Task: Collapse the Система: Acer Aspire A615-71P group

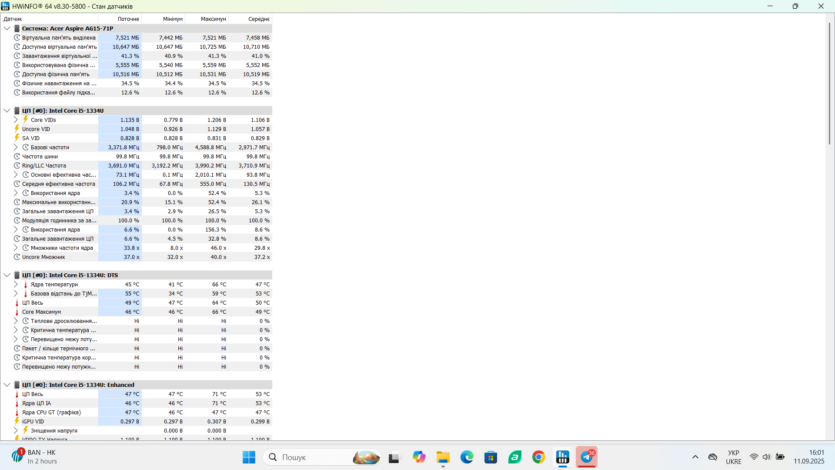Action: 7,28
